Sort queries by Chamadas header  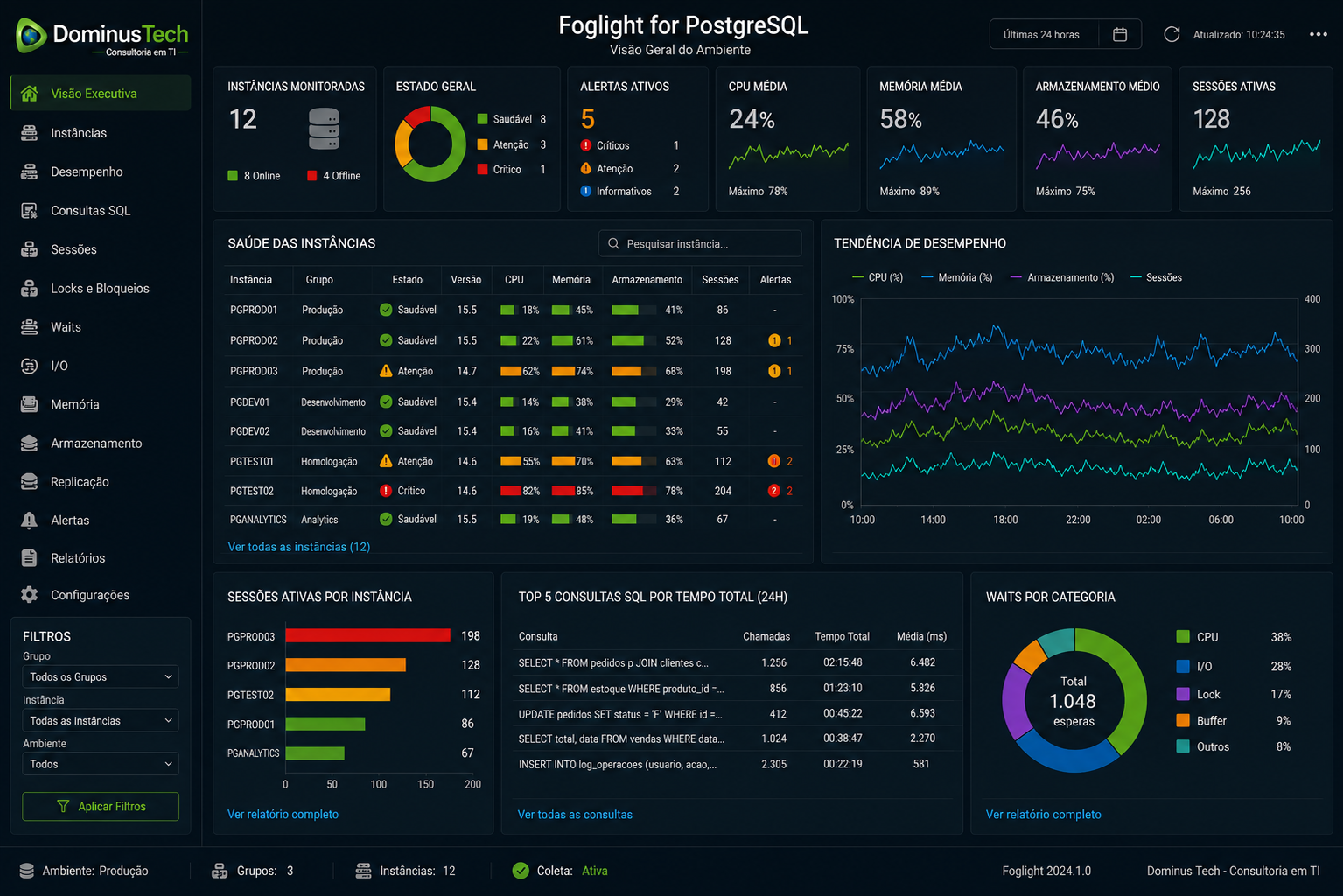(766, 636)
